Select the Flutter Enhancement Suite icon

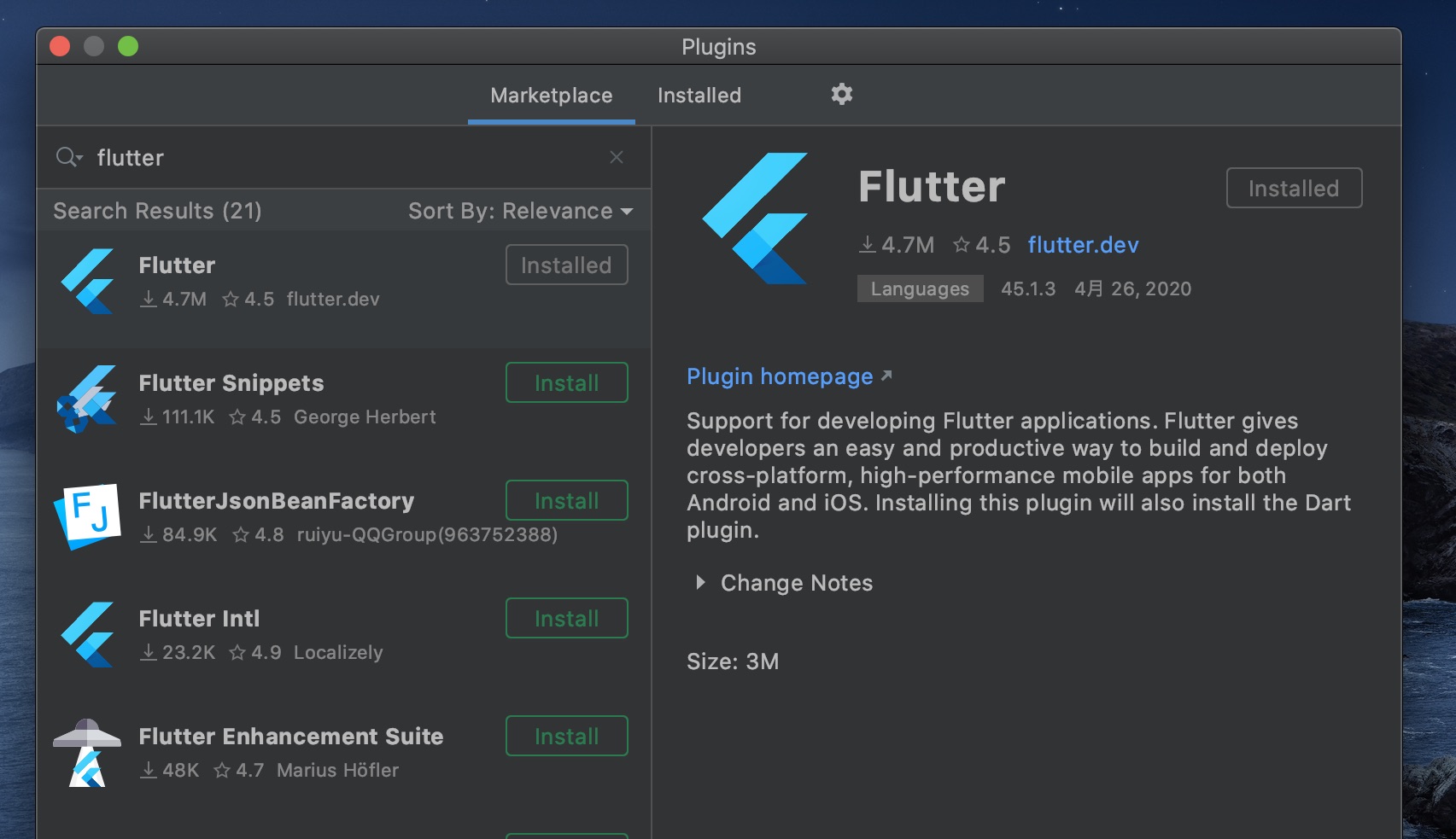(x=87, y=752)
